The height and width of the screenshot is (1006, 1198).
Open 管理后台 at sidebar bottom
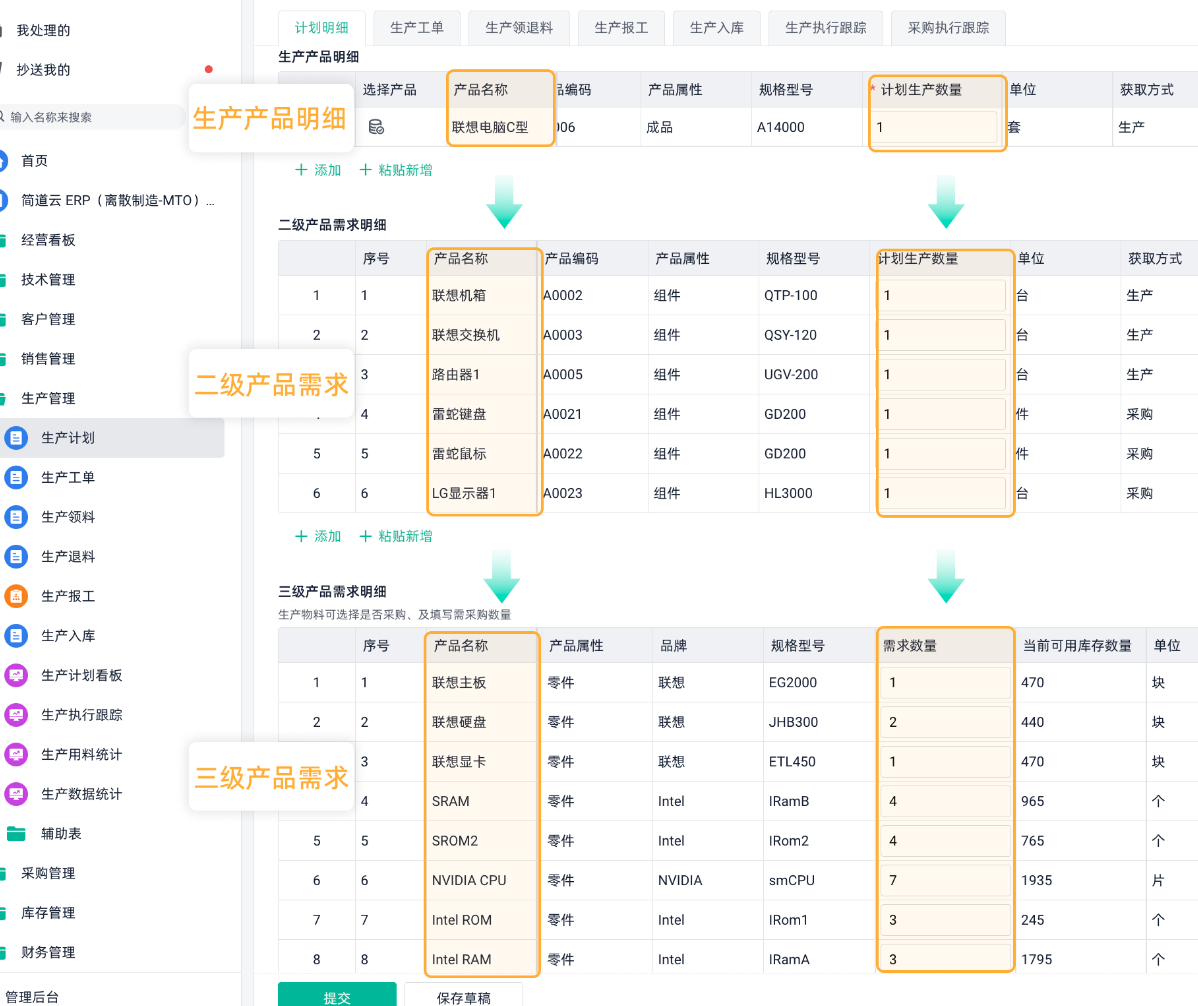pyautogui.click(x=31, y=997)
